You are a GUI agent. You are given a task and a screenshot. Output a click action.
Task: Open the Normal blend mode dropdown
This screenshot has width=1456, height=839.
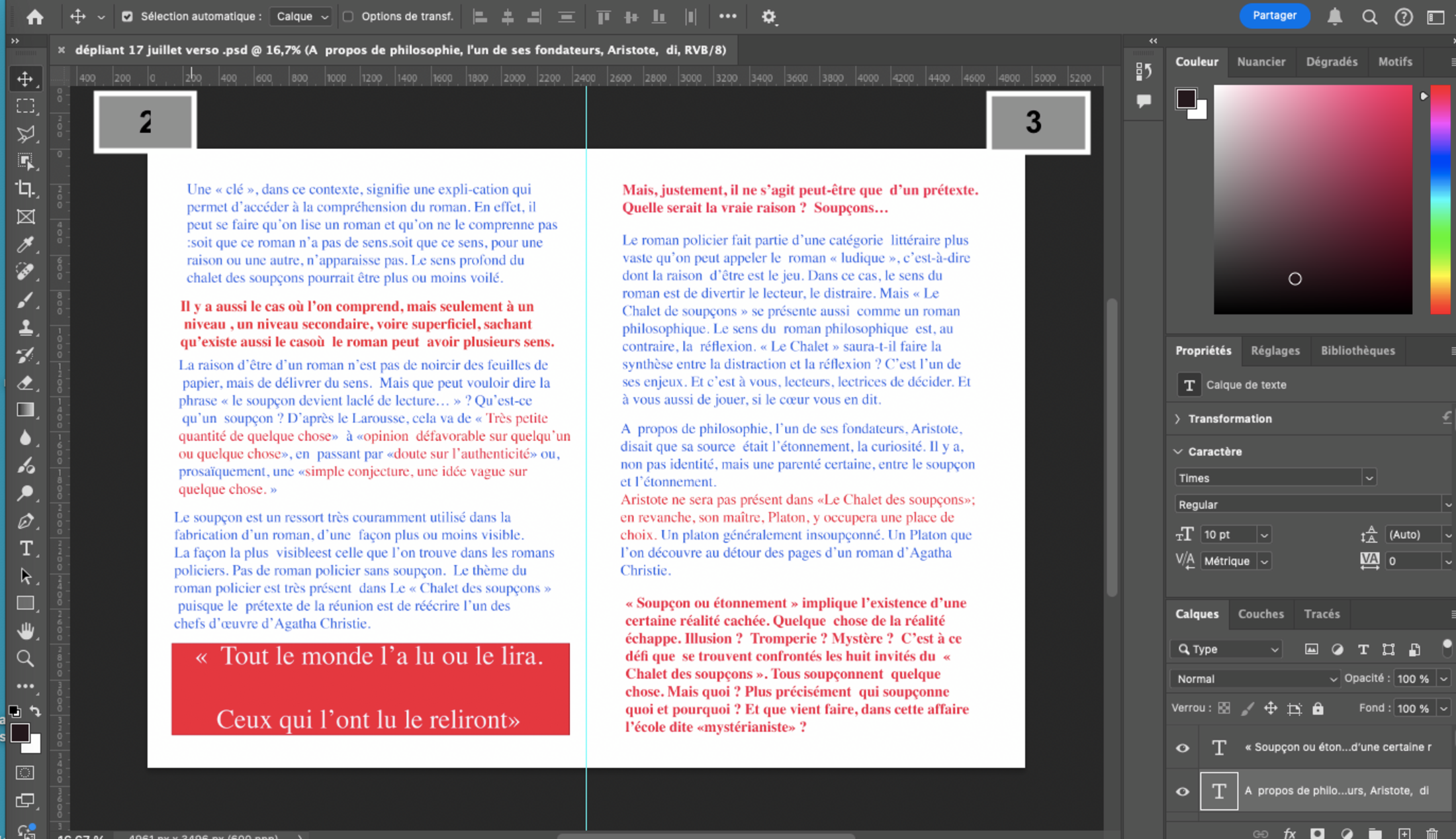(1254, 679)
